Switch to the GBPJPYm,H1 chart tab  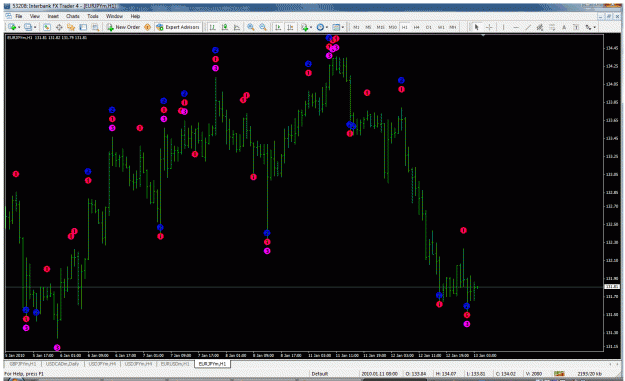(x=23, y=364)
